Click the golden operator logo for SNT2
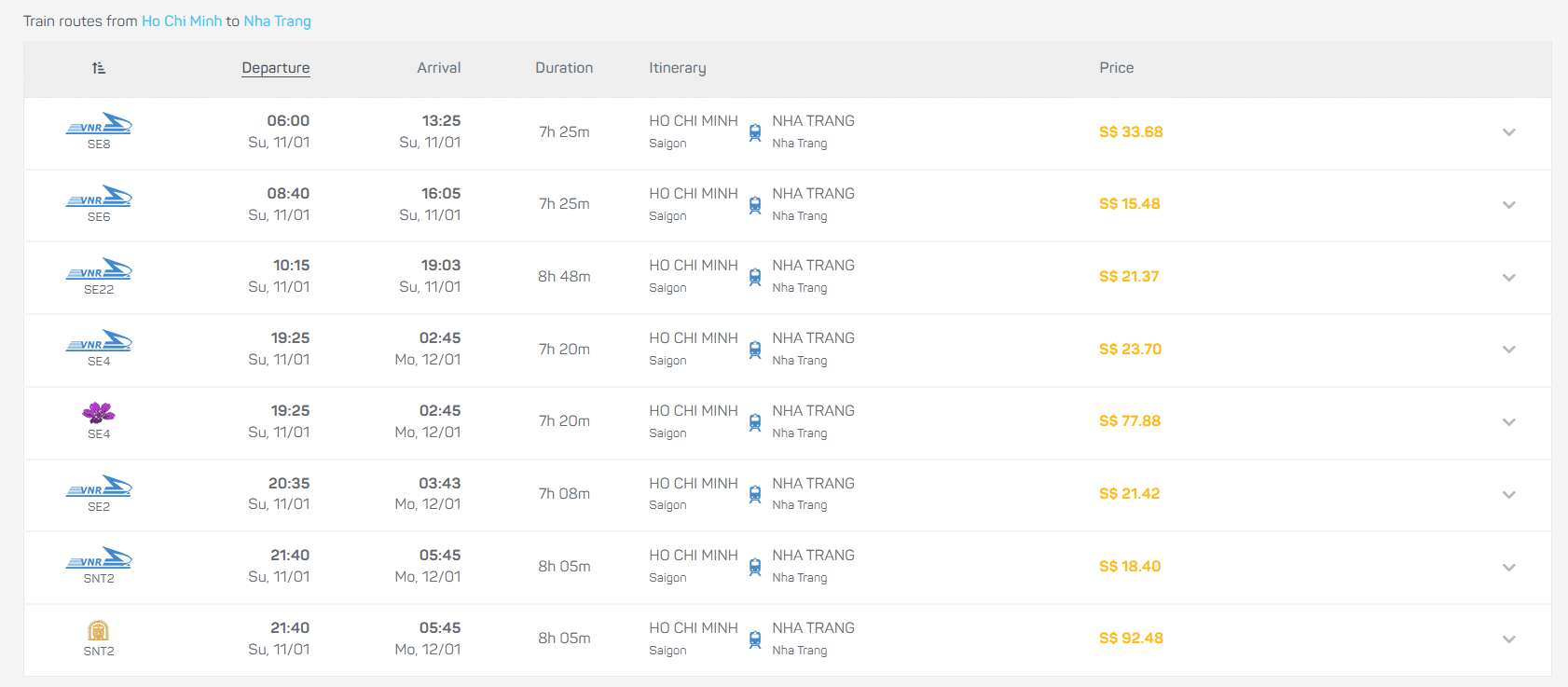 click(99, 631)
